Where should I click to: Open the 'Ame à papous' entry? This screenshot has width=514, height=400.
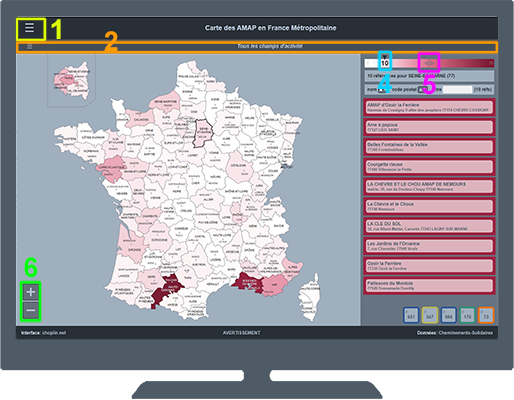pos(429,127)
